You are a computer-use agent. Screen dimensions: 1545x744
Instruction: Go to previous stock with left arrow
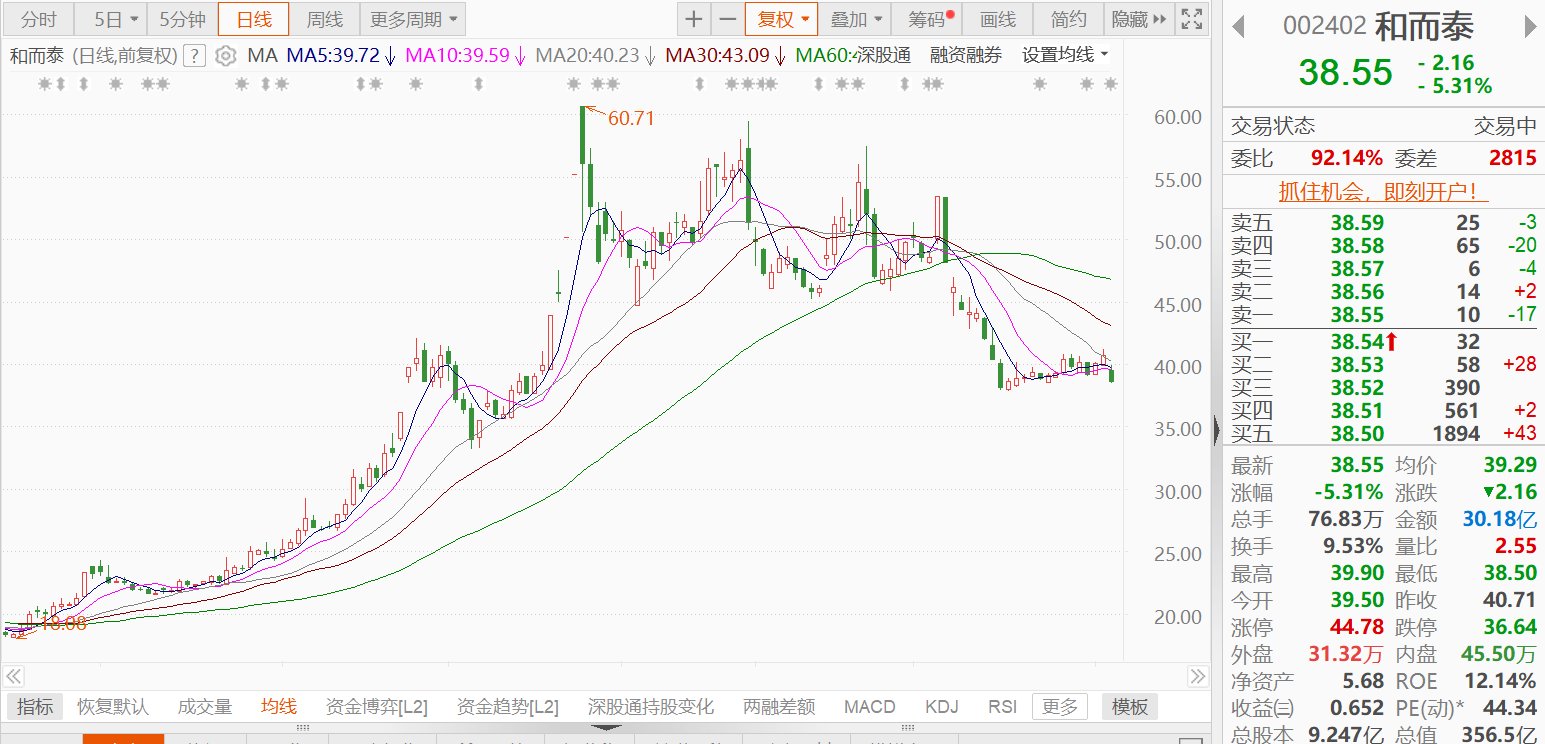pyautogui.click(x=1238, y=26)
